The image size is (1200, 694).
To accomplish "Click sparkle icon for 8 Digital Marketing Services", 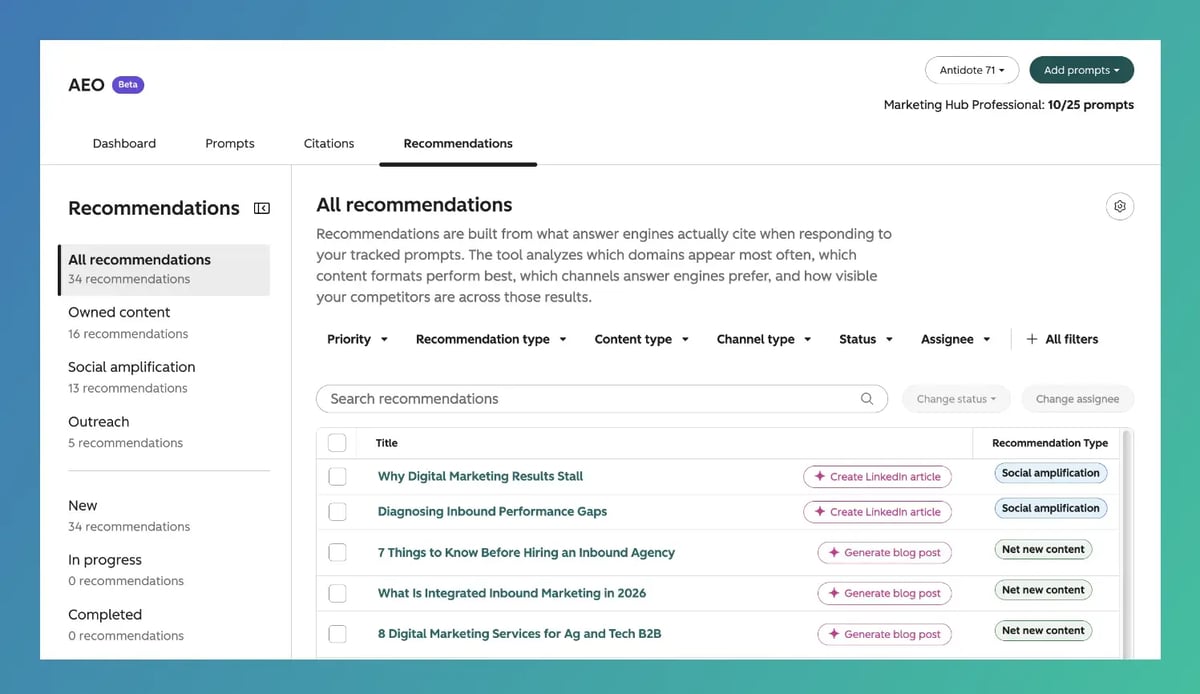I will tap(834, 634).
